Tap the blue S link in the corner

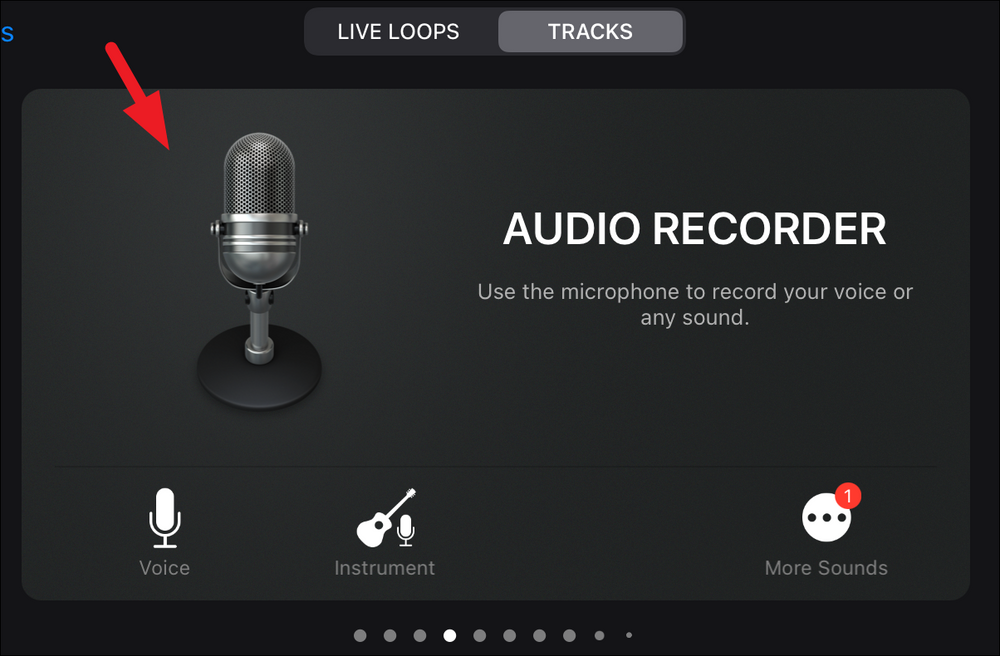coord(7,33)
